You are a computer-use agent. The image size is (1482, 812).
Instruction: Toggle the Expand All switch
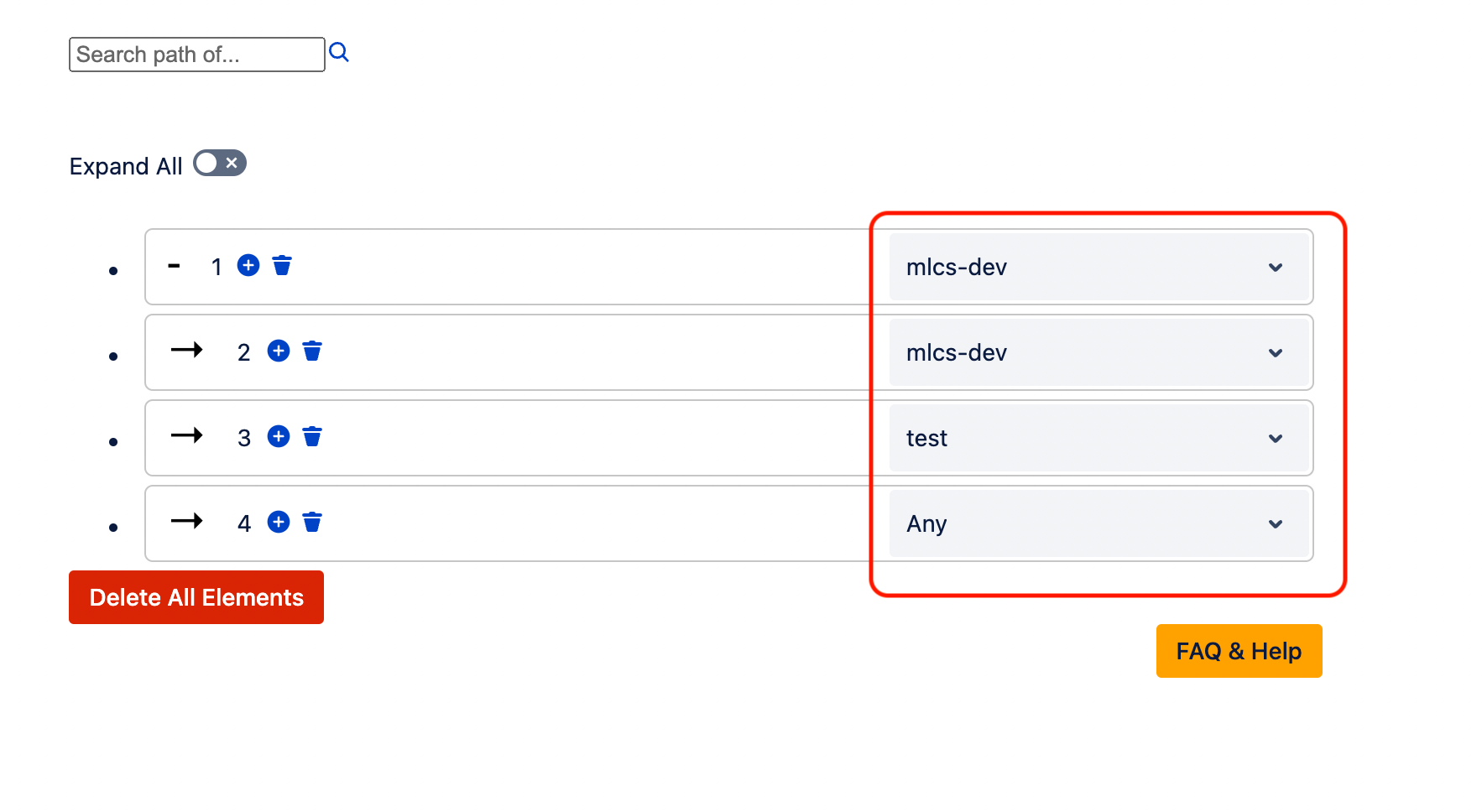click(x=220, y=163)
